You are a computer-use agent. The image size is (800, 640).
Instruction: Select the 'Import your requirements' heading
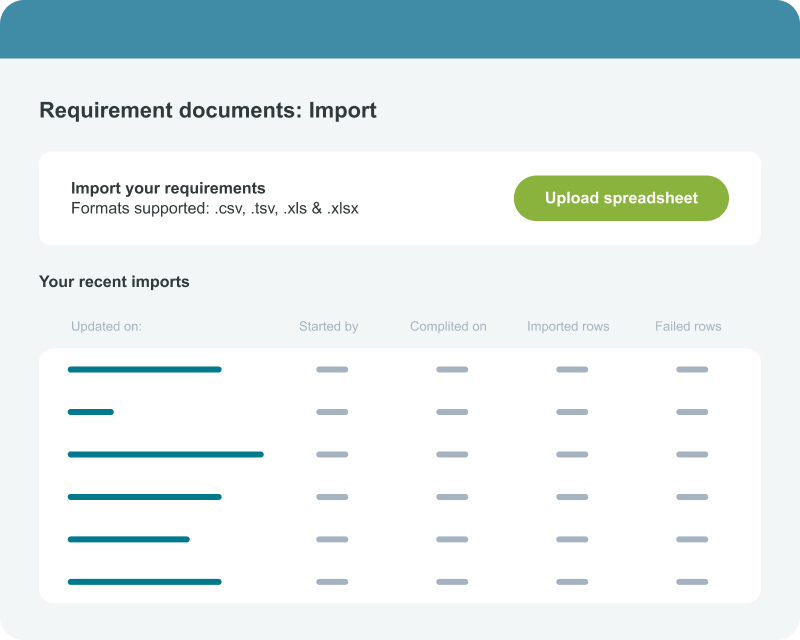pos(166,188)
